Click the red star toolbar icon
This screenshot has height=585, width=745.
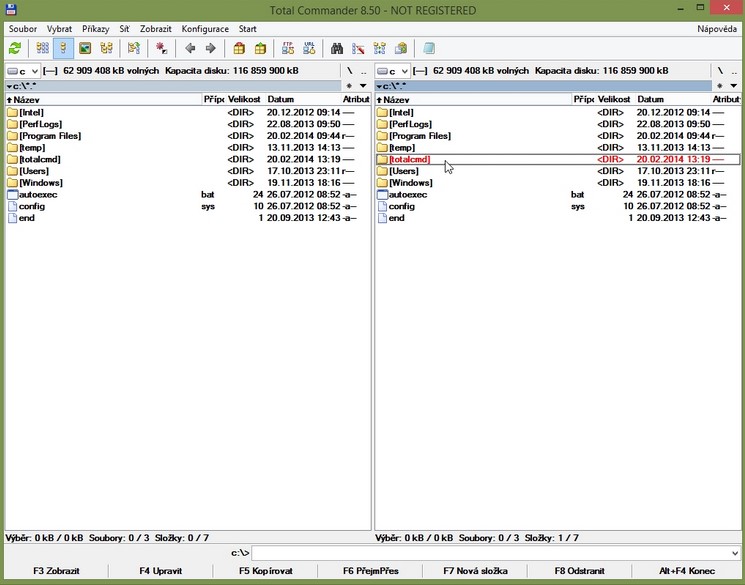tap(162, 48)
